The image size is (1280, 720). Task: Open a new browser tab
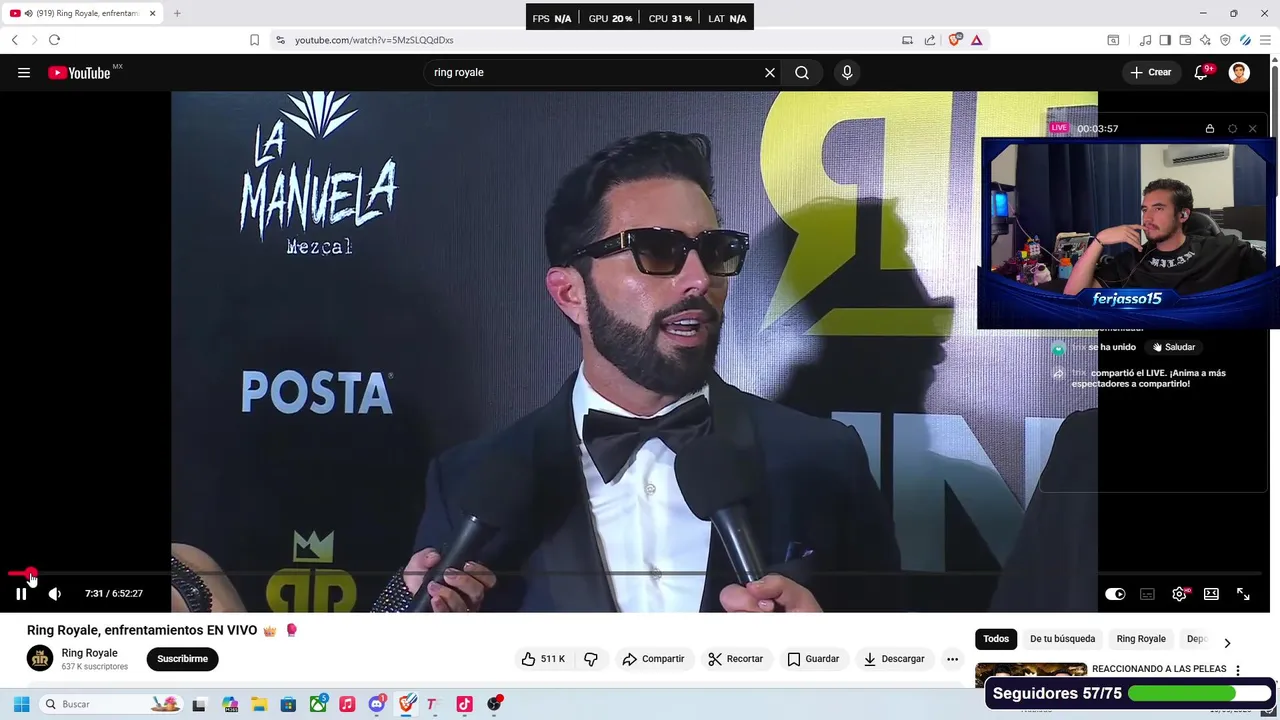pos(177,13)
